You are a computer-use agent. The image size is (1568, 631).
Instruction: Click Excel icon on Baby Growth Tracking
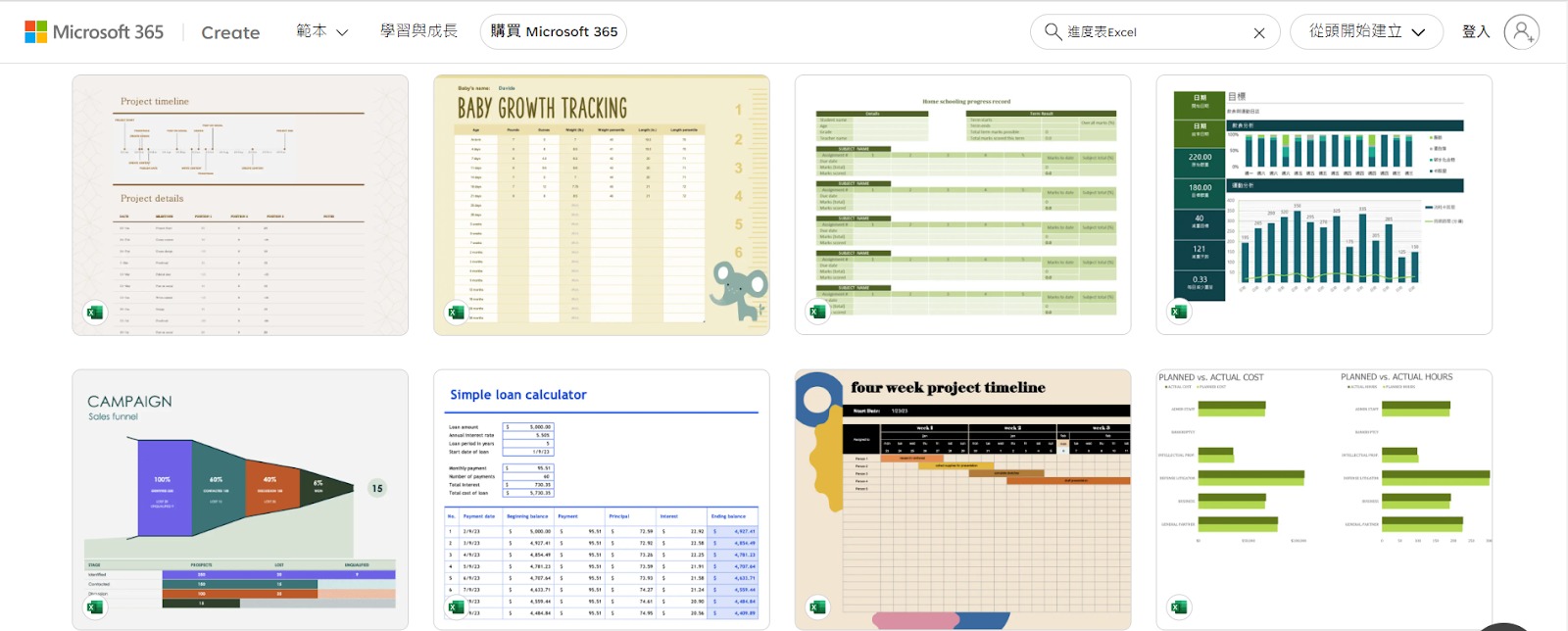point(456,313)
